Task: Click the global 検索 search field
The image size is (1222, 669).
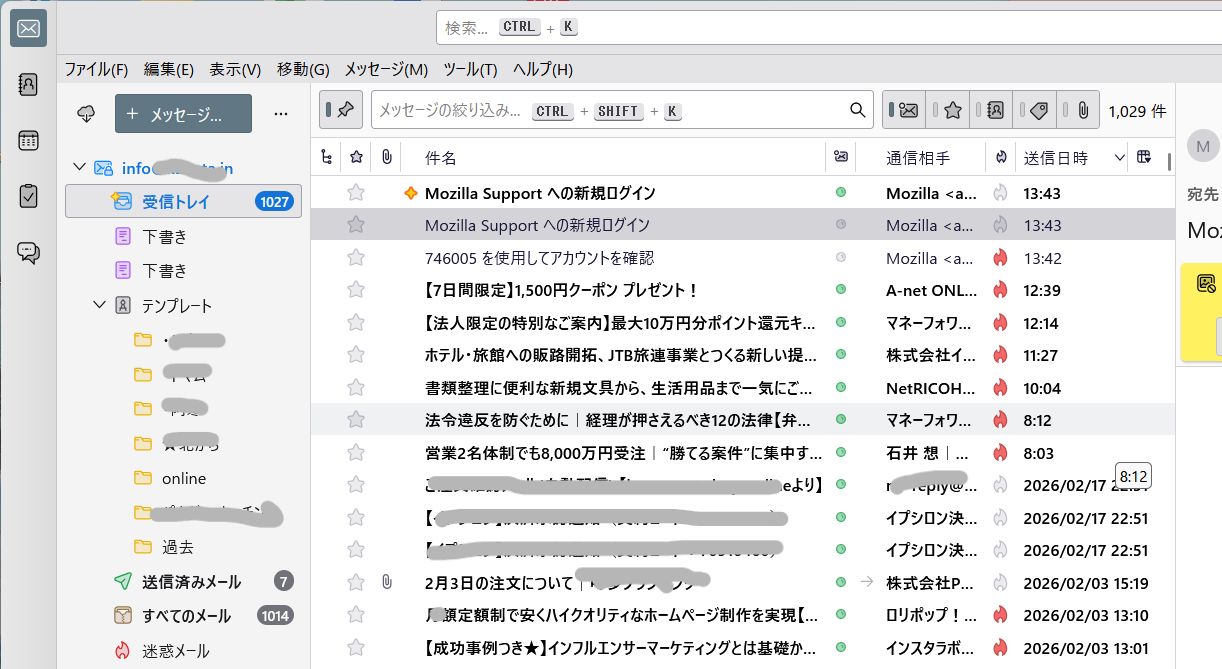Action: [x=829, y=27]
